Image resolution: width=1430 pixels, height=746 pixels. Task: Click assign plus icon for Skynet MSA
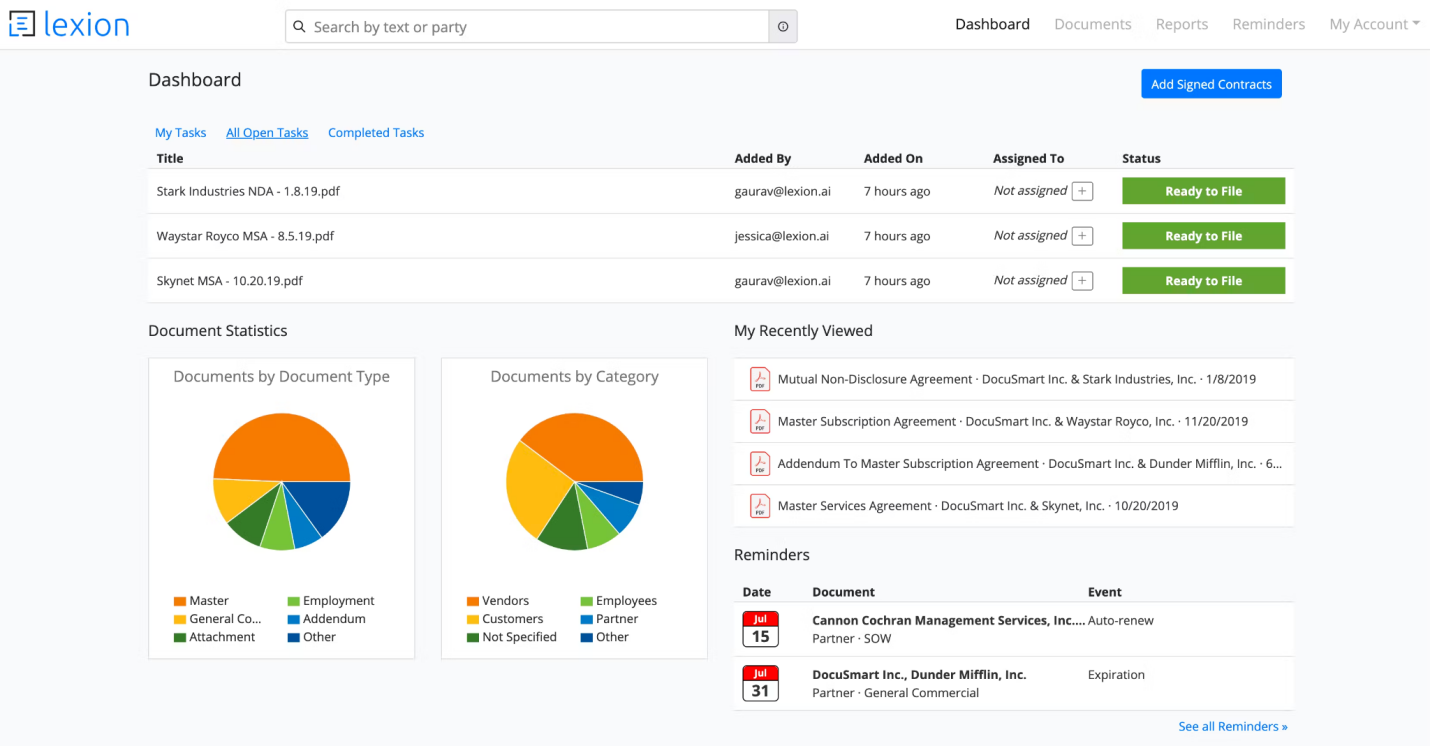pyautogui.click(x=1082, y=281)
